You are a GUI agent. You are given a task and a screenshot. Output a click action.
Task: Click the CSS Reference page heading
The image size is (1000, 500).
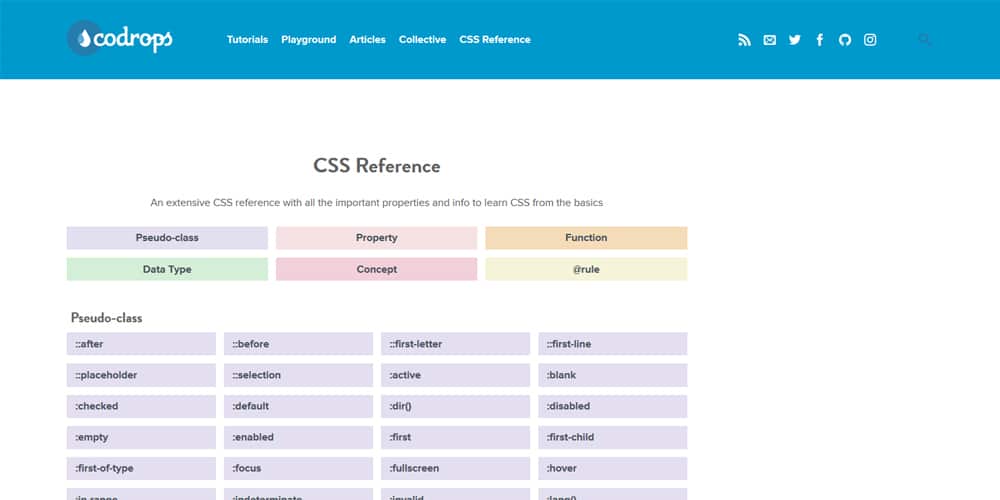376,166
